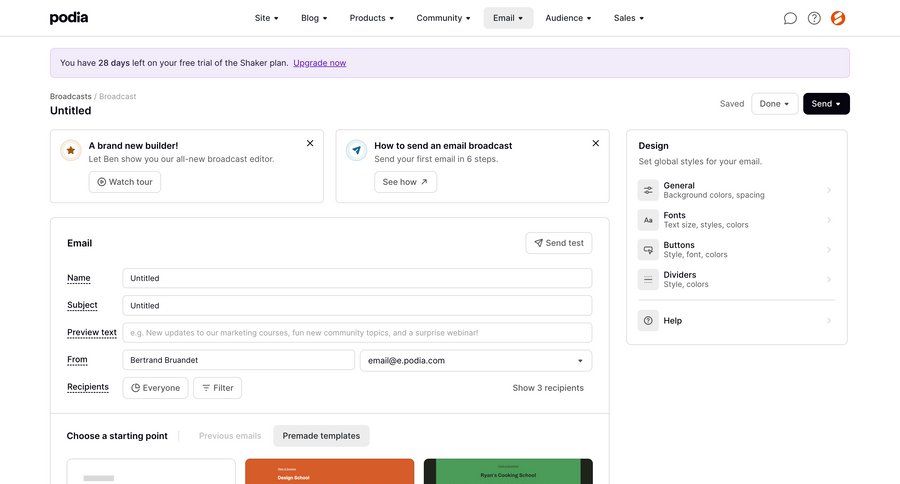Go back to Broadcasts breadcrumb
This screenshot has height=484, width=900.
pyautogui.click(x=70, y=96)
